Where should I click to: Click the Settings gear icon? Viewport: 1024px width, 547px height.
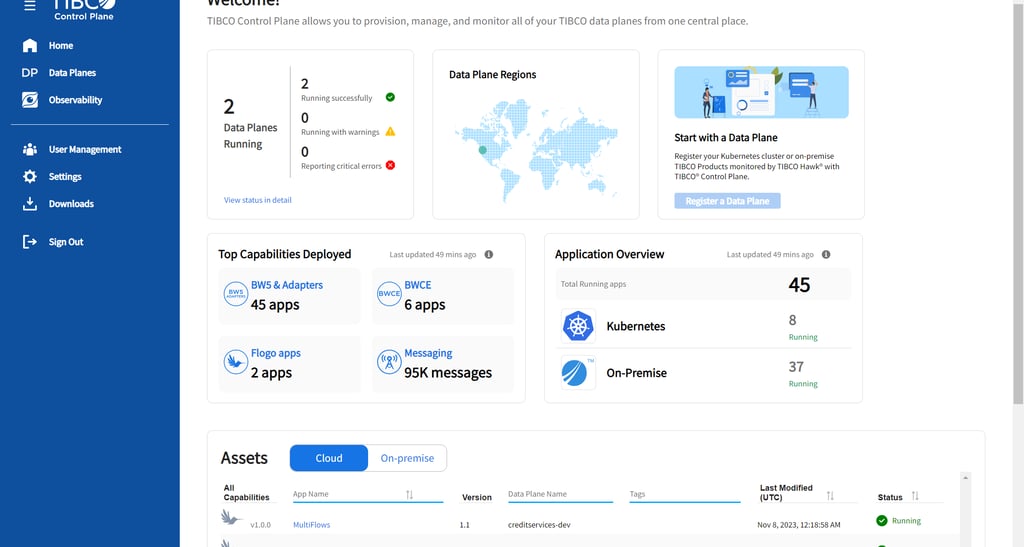point(30,176)
